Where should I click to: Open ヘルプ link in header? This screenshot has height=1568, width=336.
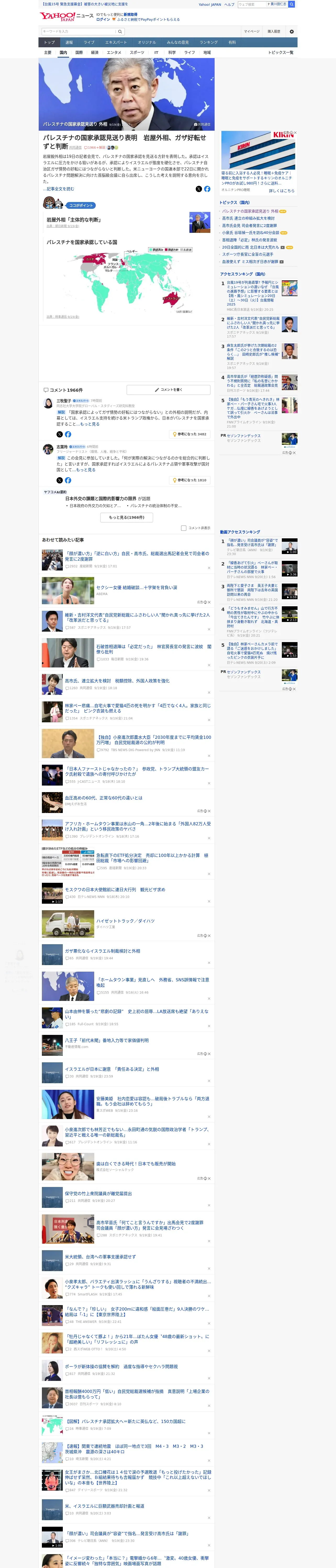tap(229, 4)
